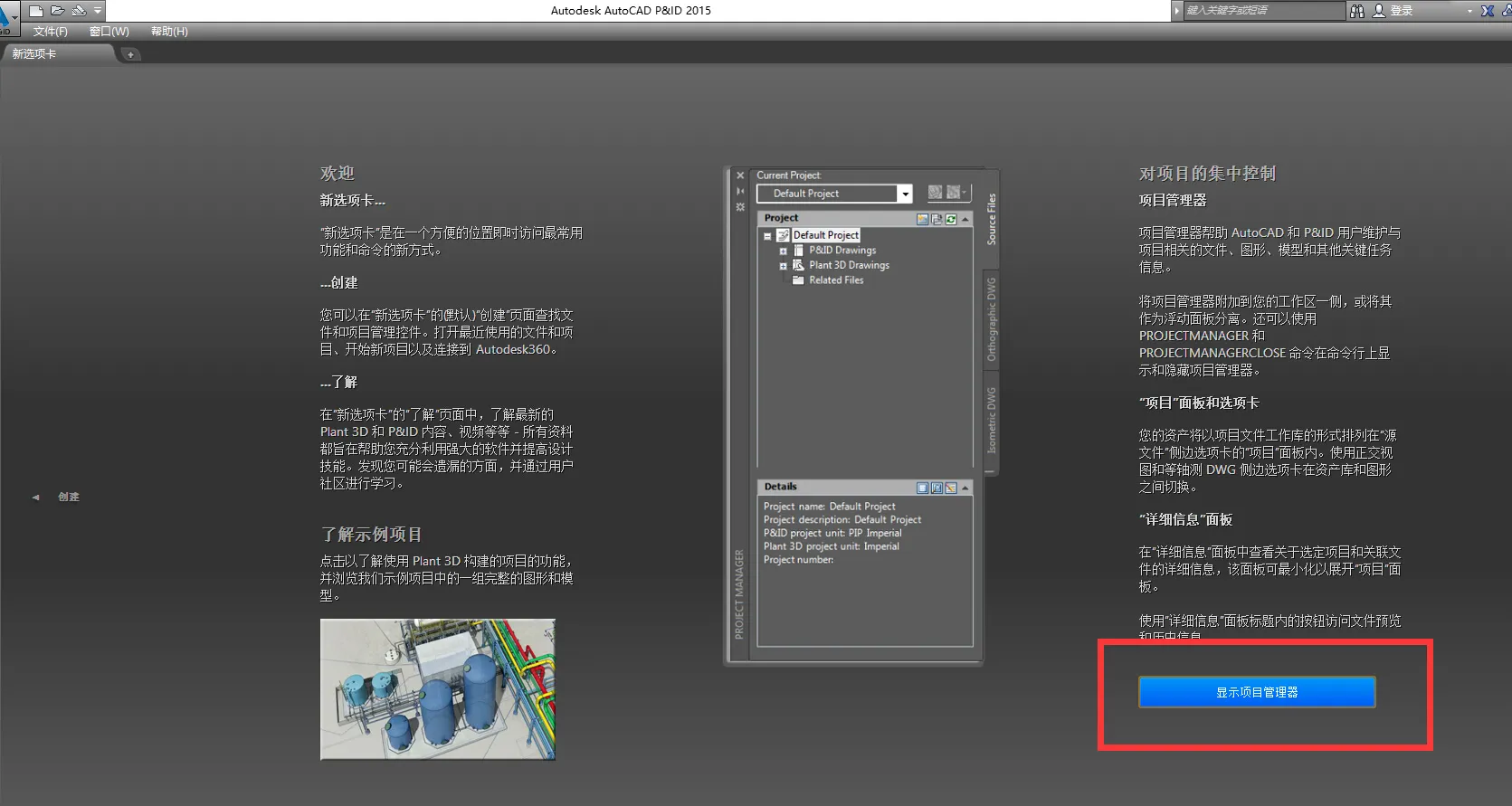Viewport: 1512px width, 806px height.
Task: Switch to Orthographic DWG side tab
Action: point(992,318)
